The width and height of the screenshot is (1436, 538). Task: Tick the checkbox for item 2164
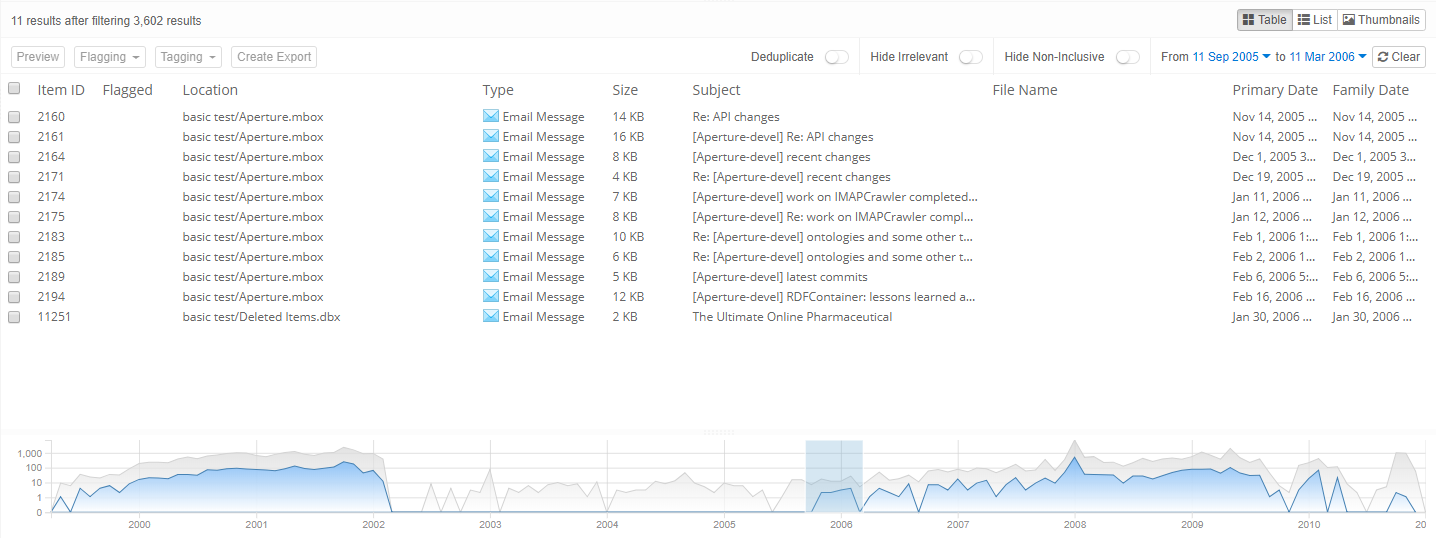tap(14, 157)
